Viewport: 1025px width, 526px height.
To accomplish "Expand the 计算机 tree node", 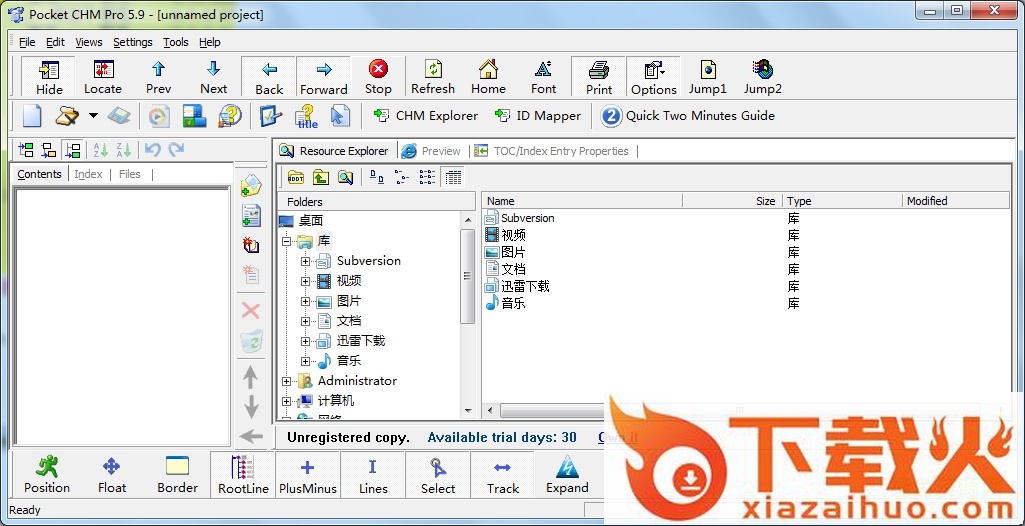I will tap(286, 401).
